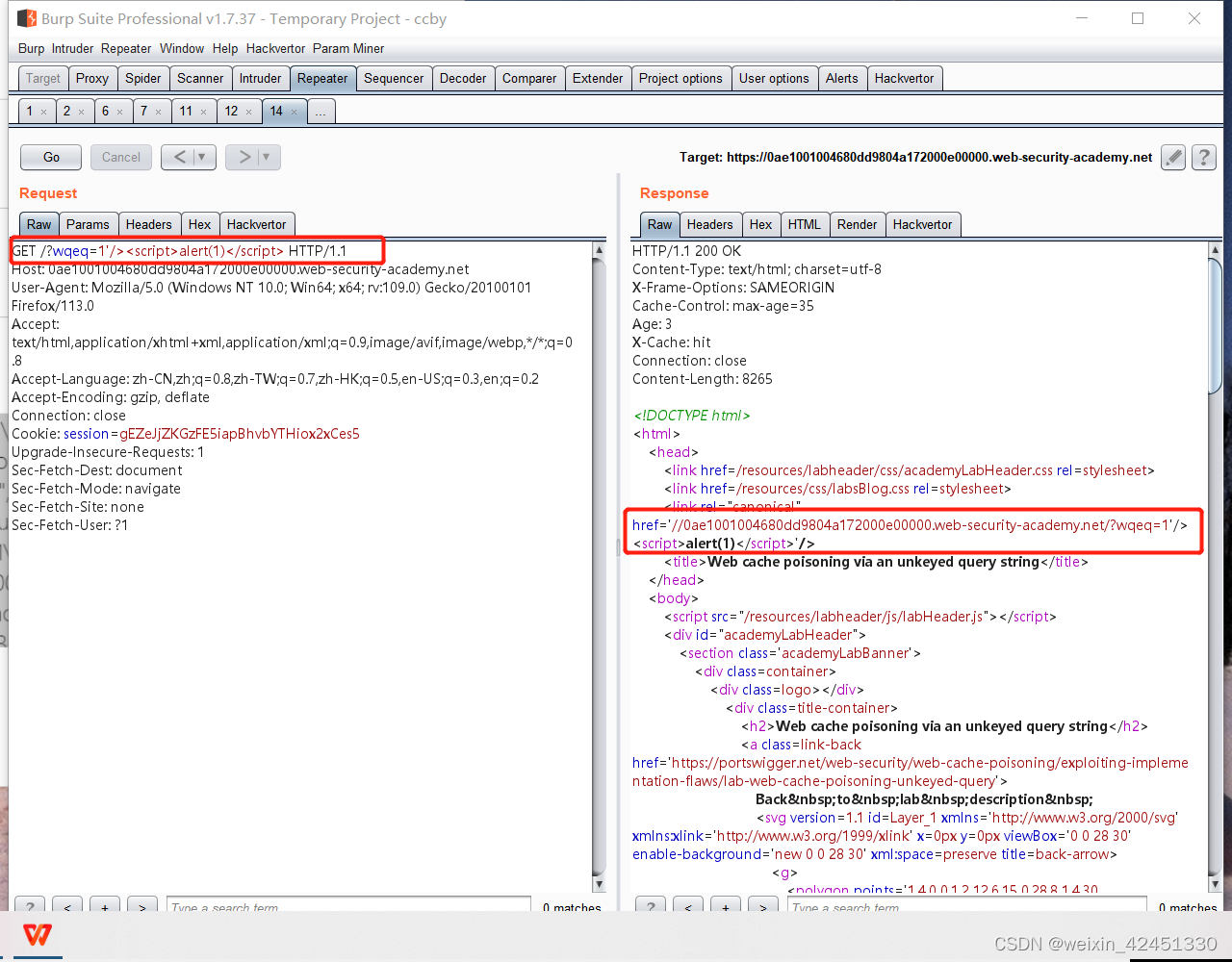The image size is (1232, 962).
Task: Close Repeater tab 2 with its x
Action: coord(81,112)
